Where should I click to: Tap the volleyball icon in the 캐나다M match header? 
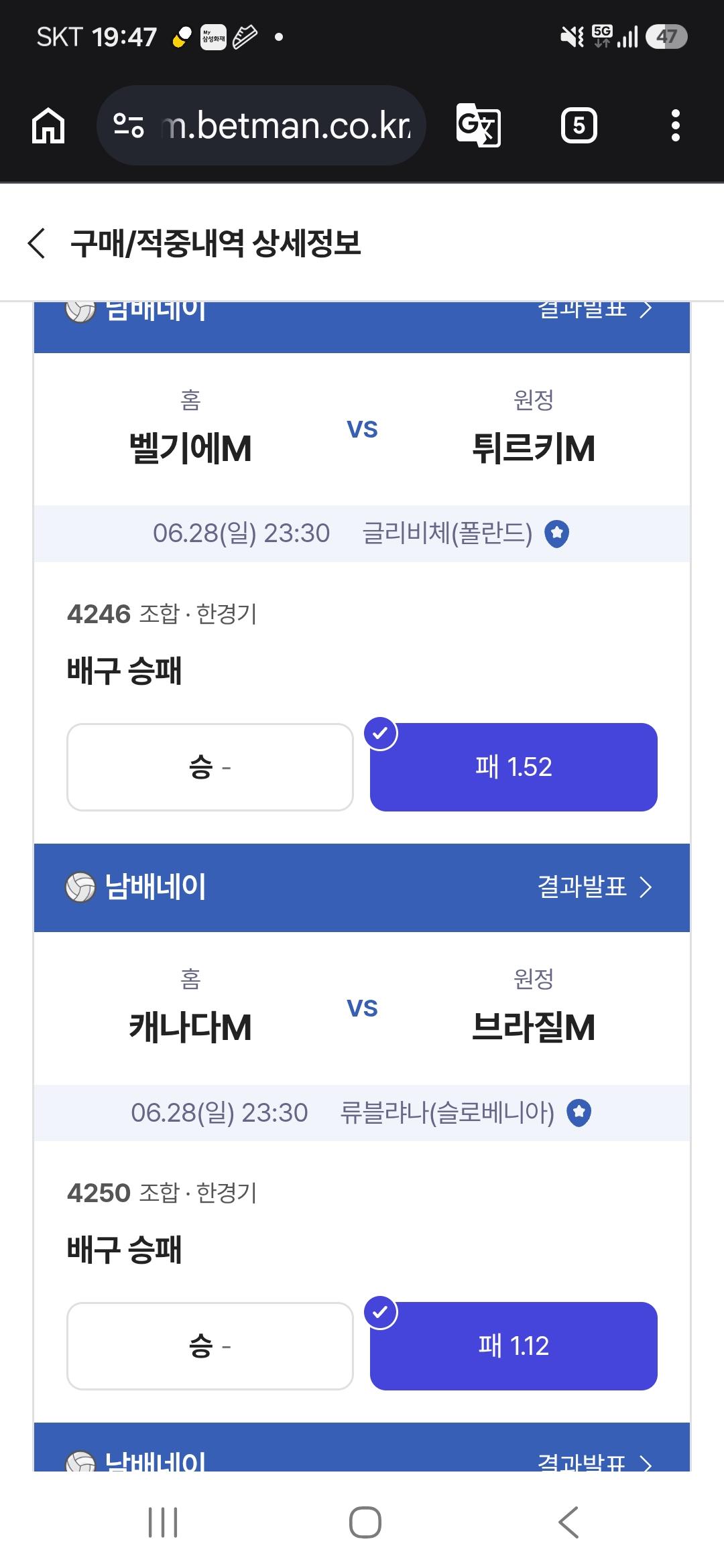pyautogui.click(x=80, y=887)
